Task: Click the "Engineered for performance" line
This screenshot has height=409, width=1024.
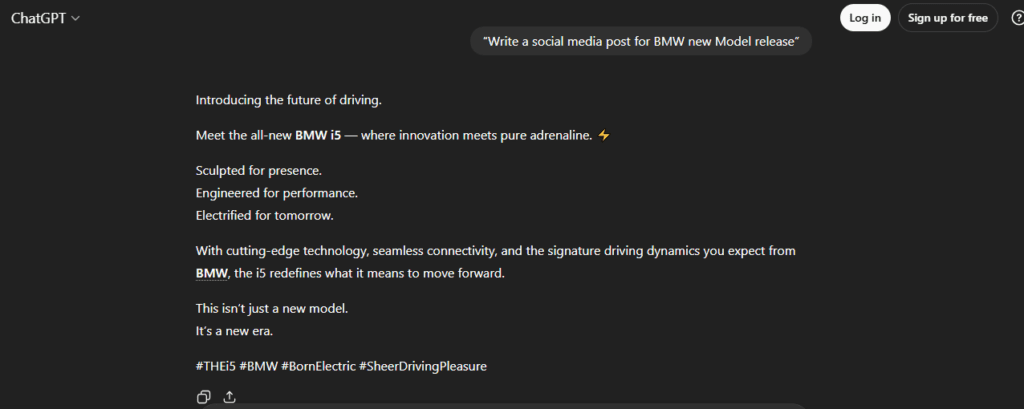Action: click(276, 192)
